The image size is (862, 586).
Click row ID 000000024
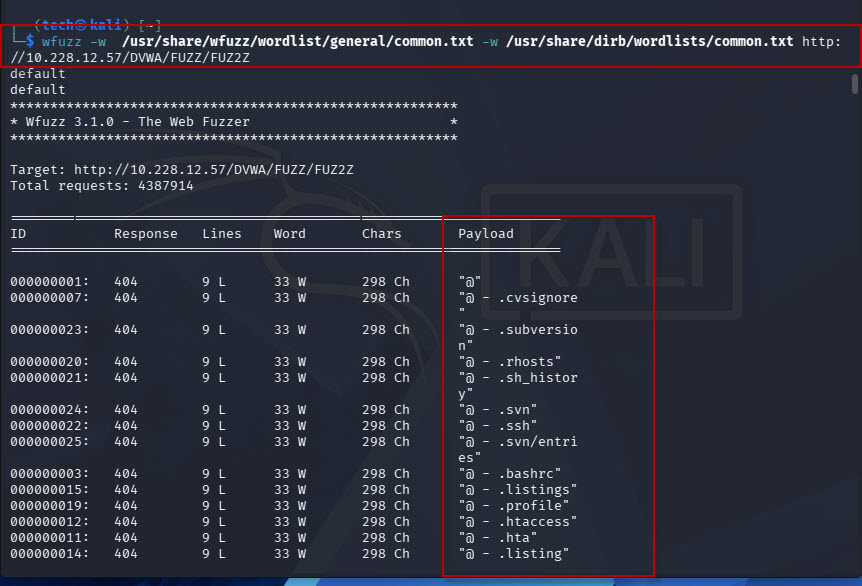click(49, 410)
